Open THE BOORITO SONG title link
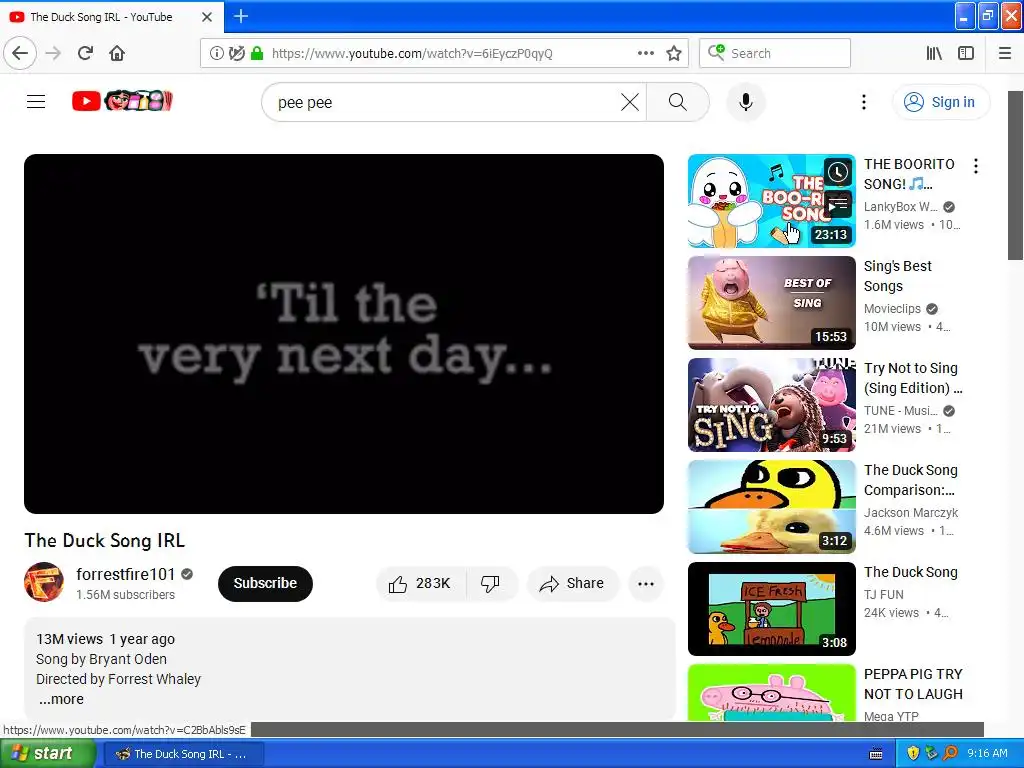1024x768 pixels. tap(909, 174)
